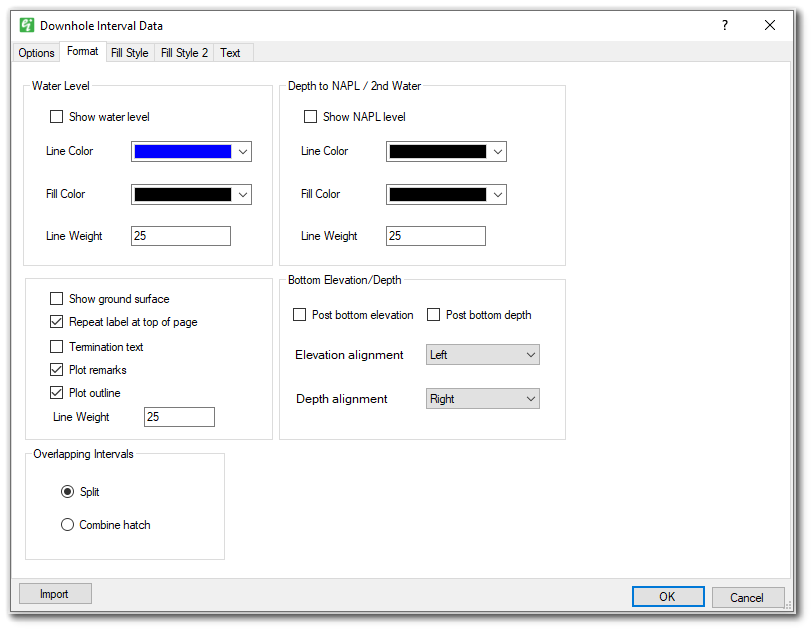Click Water Level Line Weight field
Viewport: 812px width, 630px height.
coord(181,236)
